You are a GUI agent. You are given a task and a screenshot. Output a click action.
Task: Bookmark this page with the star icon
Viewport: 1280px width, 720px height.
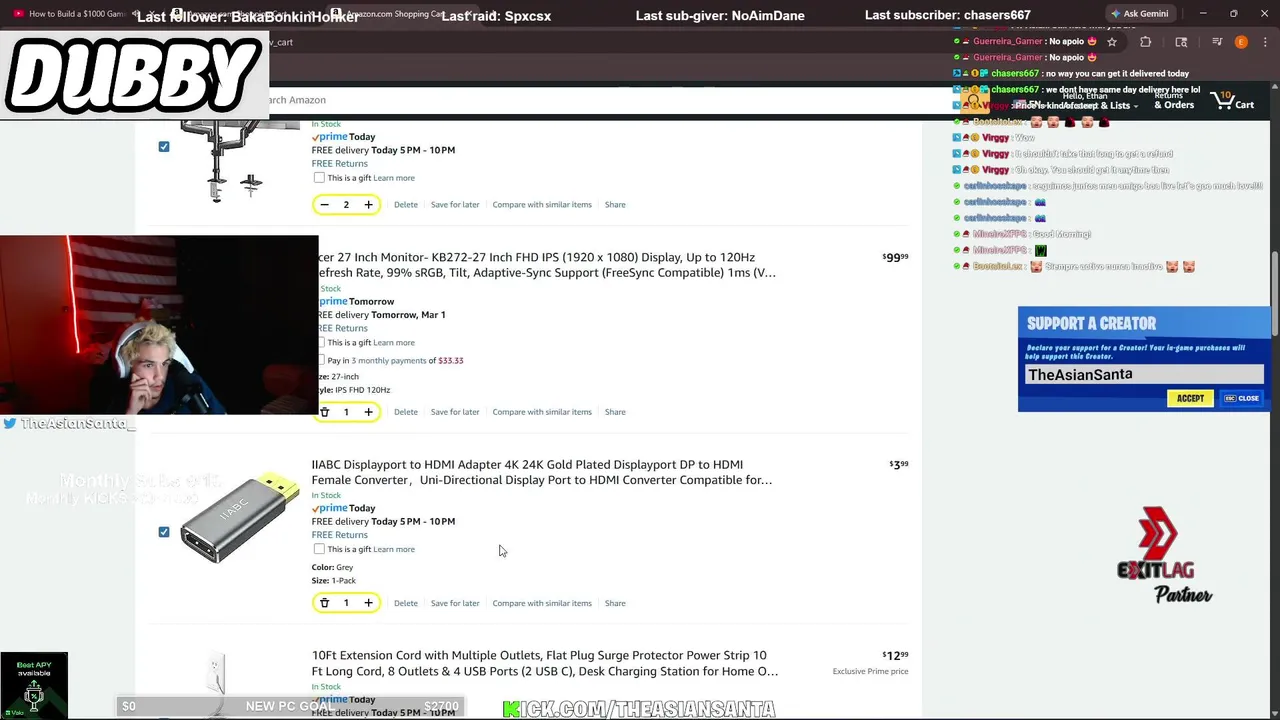pyautogui.click(x=1112, y=42)
